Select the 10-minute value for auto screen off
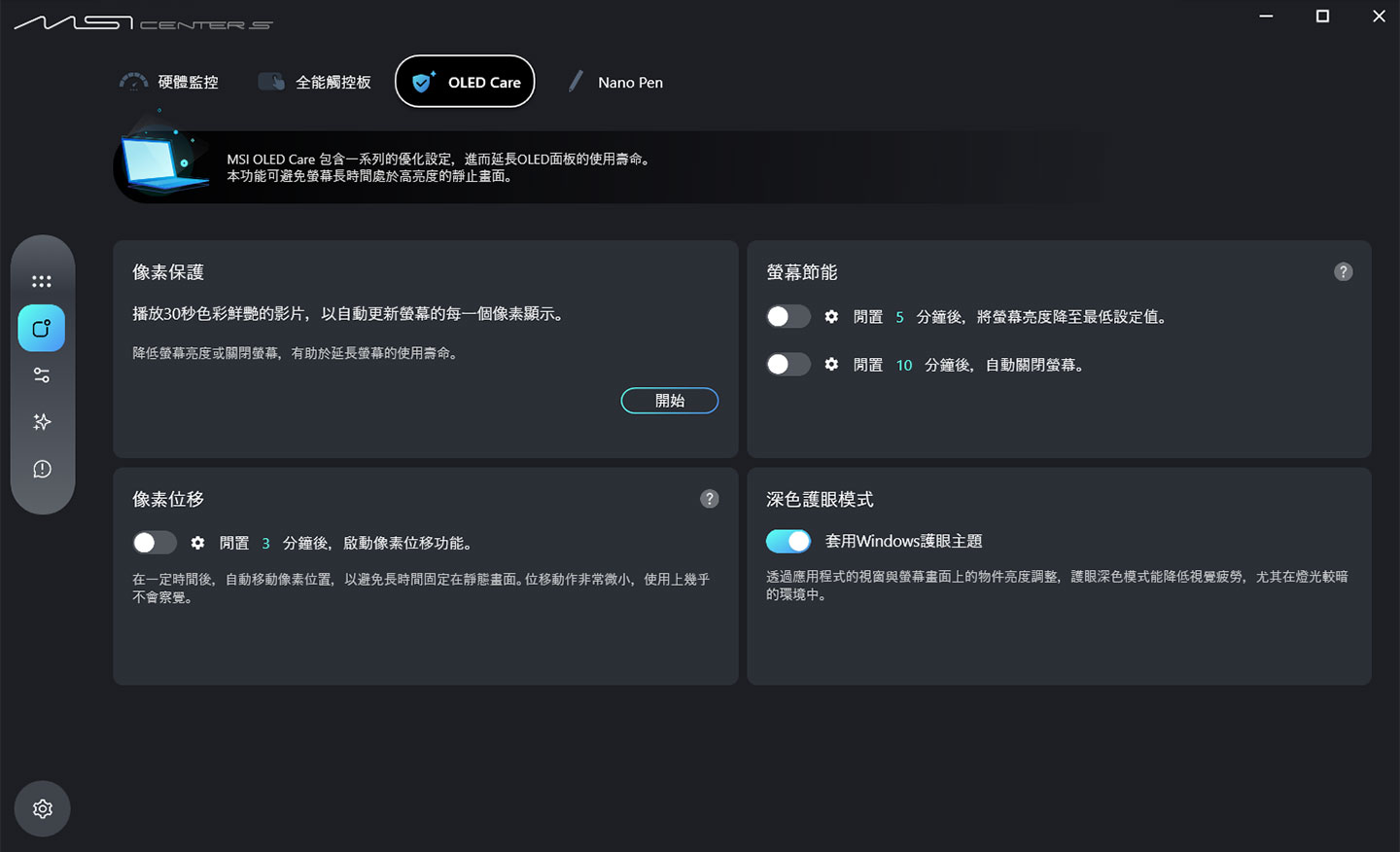 click(x=904, y=364)
